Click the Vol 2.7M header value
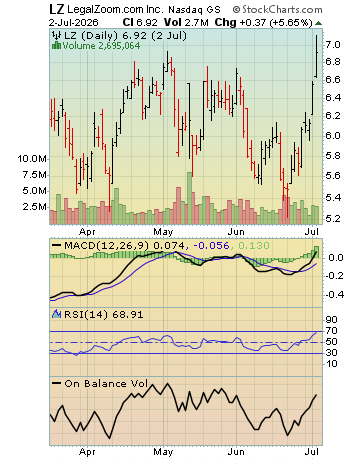Screen dimensions: 360x460 (x=186, y=22)
